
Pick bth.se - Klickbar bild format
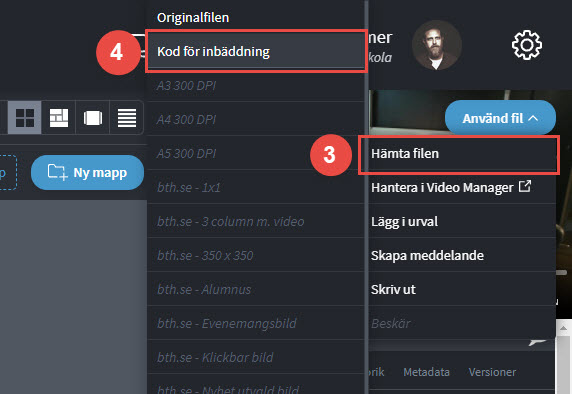click(256, 357)
